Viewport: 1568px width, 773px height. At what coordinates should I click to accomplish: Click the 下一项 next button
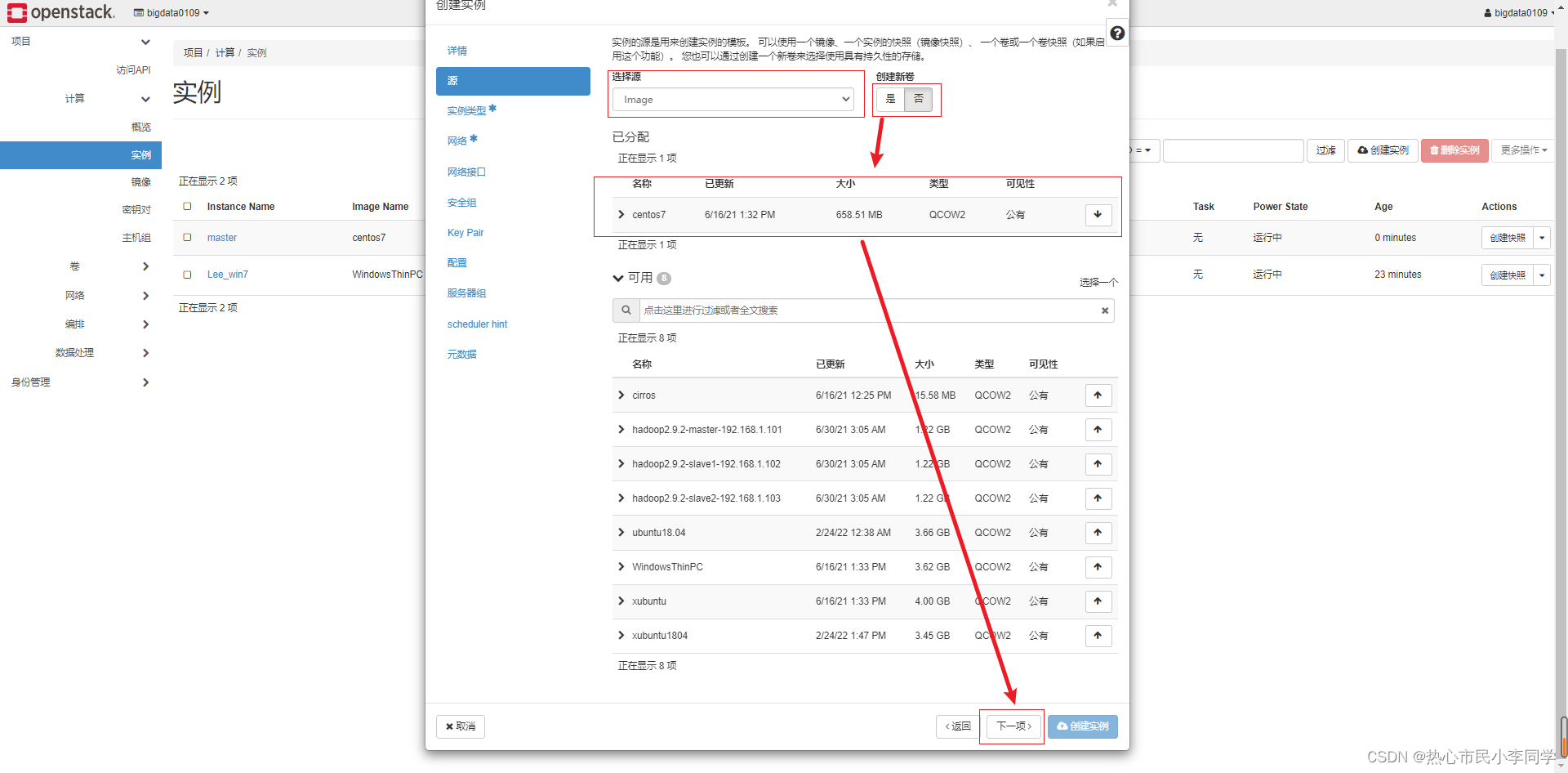[x=1013, y=726]
